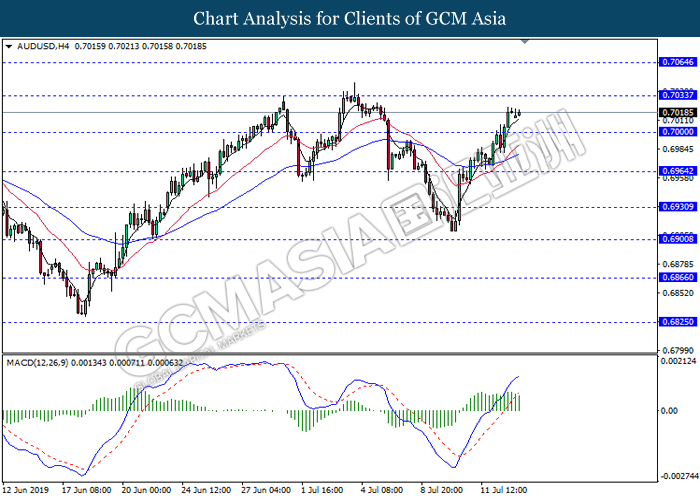Select the 0.69008 level label

coord(678,239)
